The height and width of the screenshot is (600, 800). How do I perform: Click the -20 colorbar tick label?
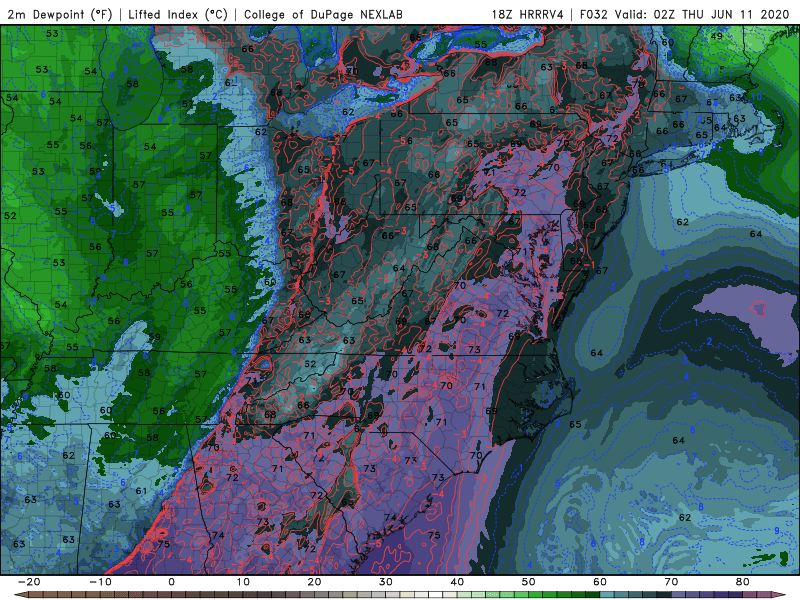coord(29,582)
